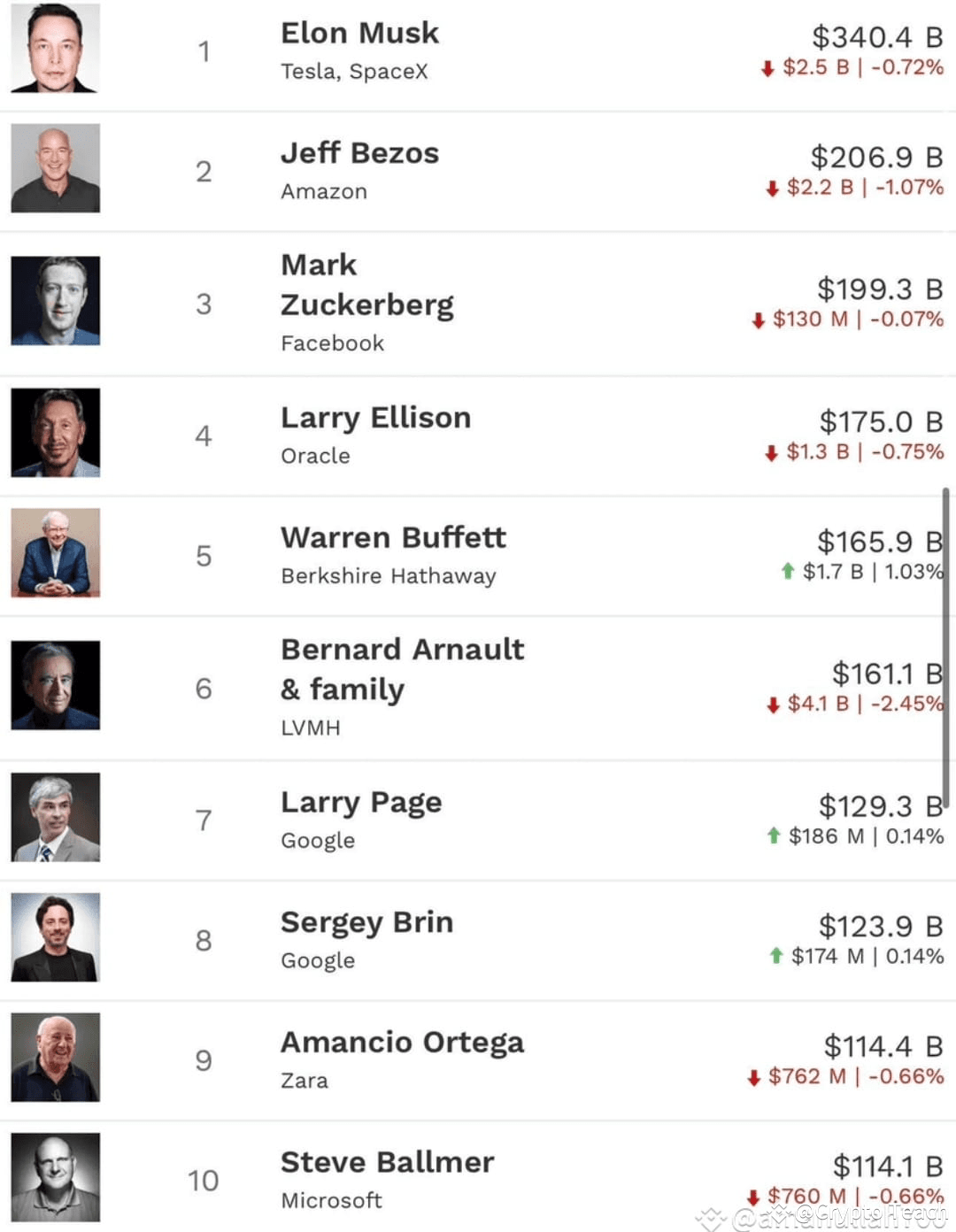Click the Larry Ellison name
Screen dimensions: 956x1232
375,418
